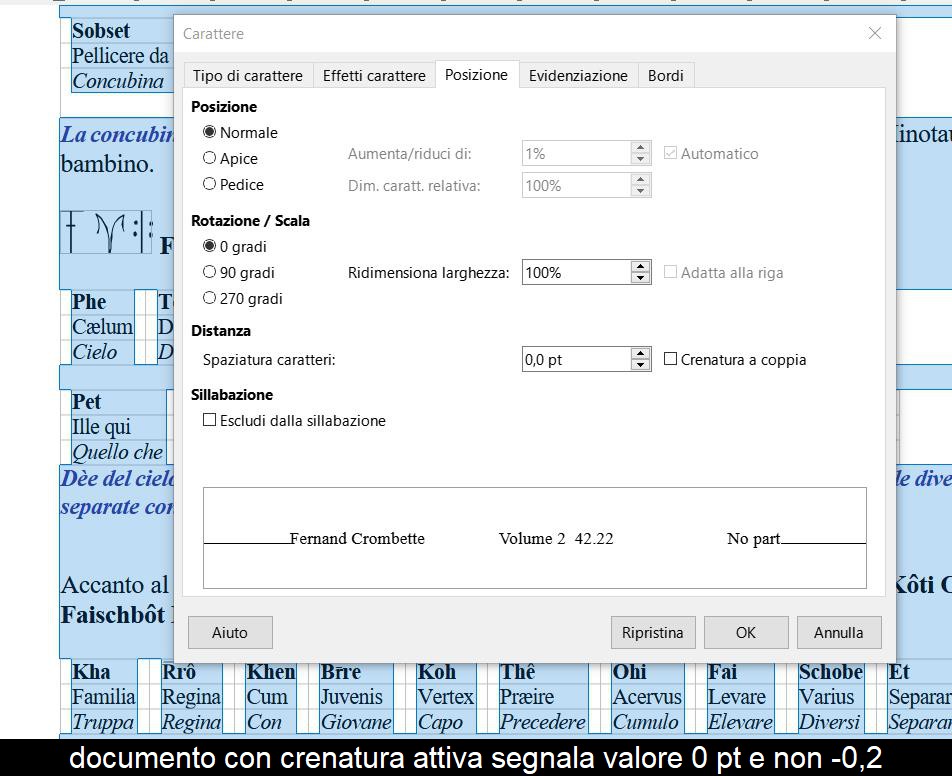Select the Apice radio button
This screenshot has height=776, width=952.
pos(231,158)
